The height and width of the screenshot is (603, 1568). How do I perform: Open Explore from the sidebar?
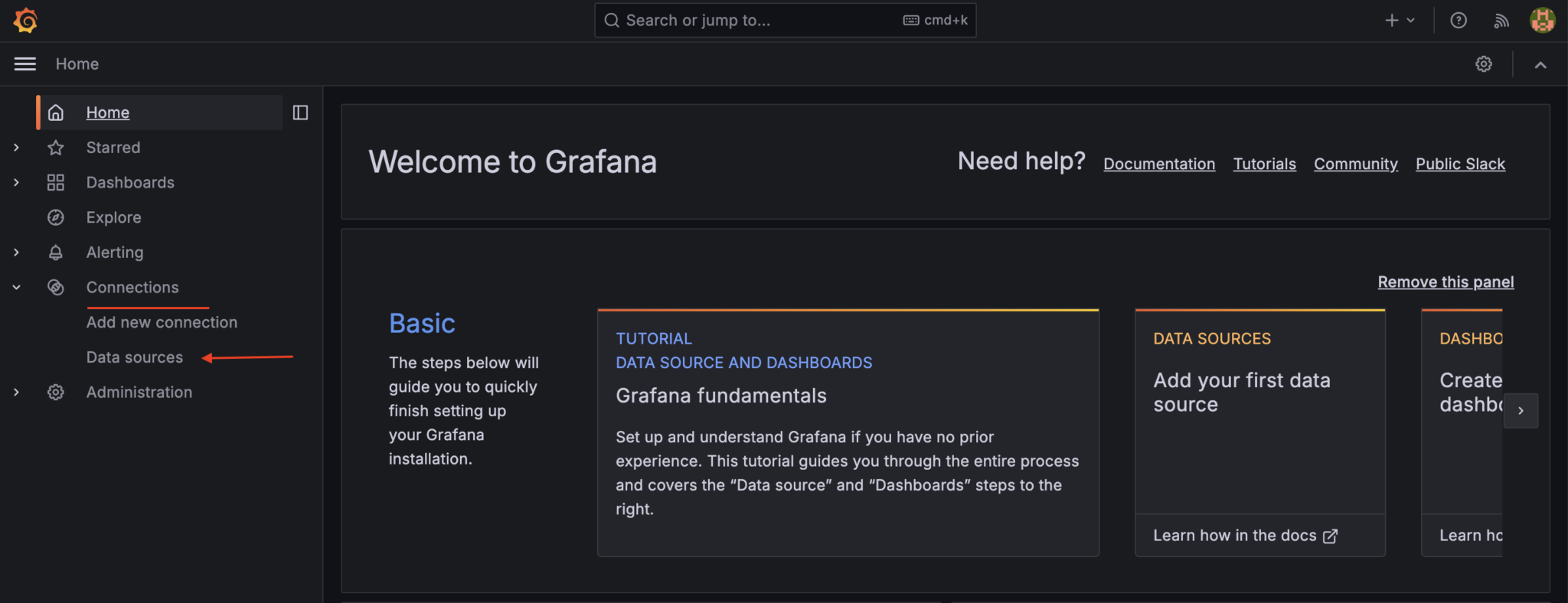[x=113, y=217]
